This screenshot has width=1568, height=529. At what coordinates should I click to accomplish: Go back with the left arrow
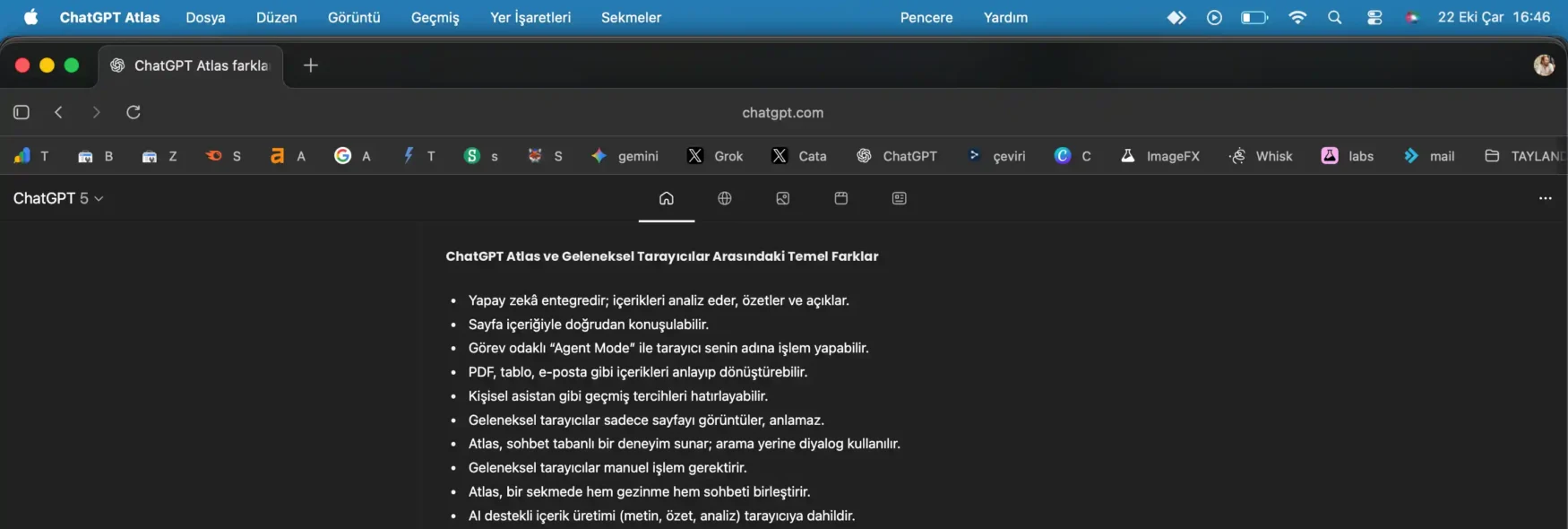[59, 112]
